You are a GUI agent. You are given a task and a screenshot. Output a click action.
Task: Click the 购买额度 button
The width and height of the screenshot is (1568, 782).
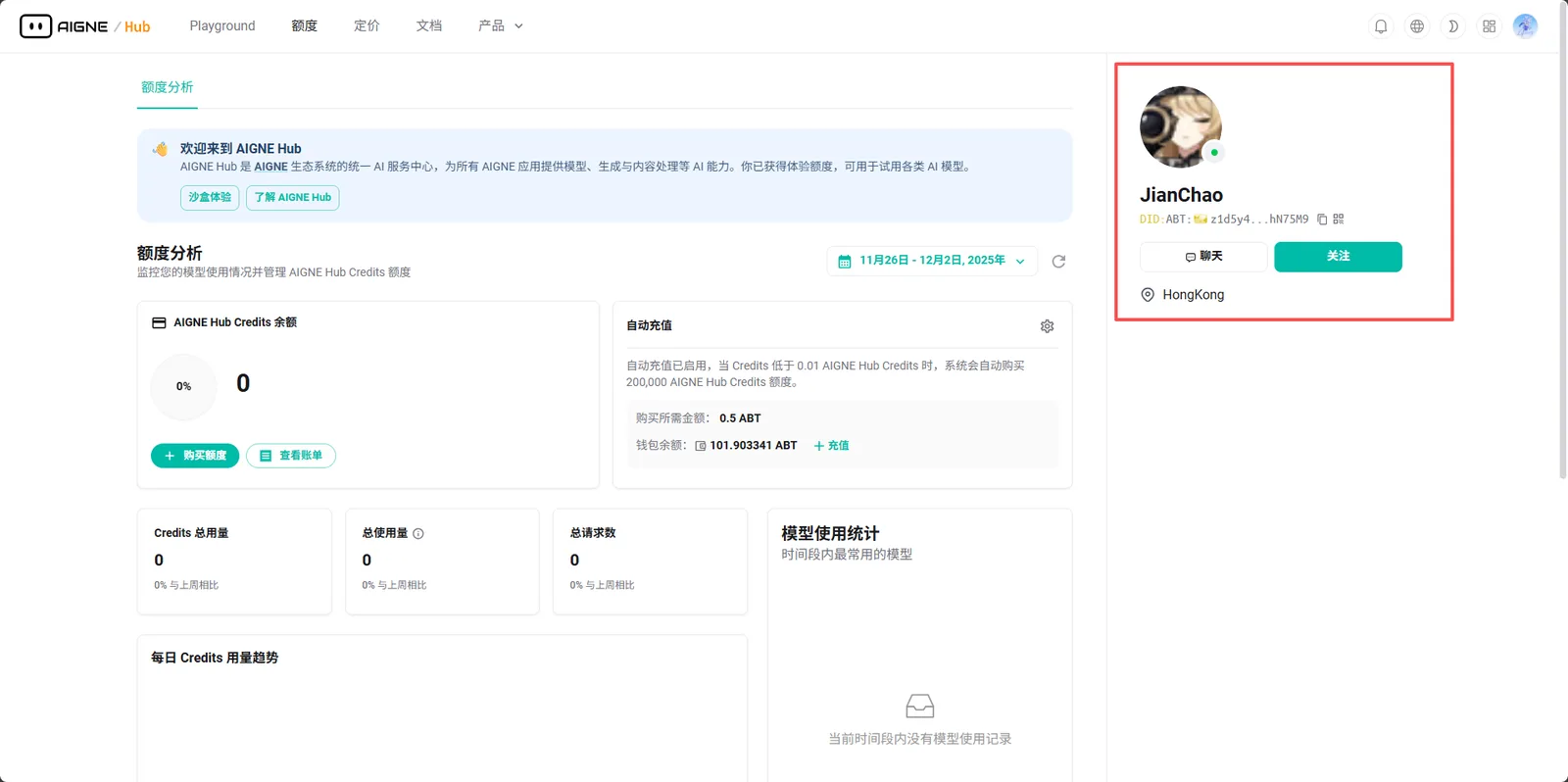pyautogui.click(x=195, y=456)
